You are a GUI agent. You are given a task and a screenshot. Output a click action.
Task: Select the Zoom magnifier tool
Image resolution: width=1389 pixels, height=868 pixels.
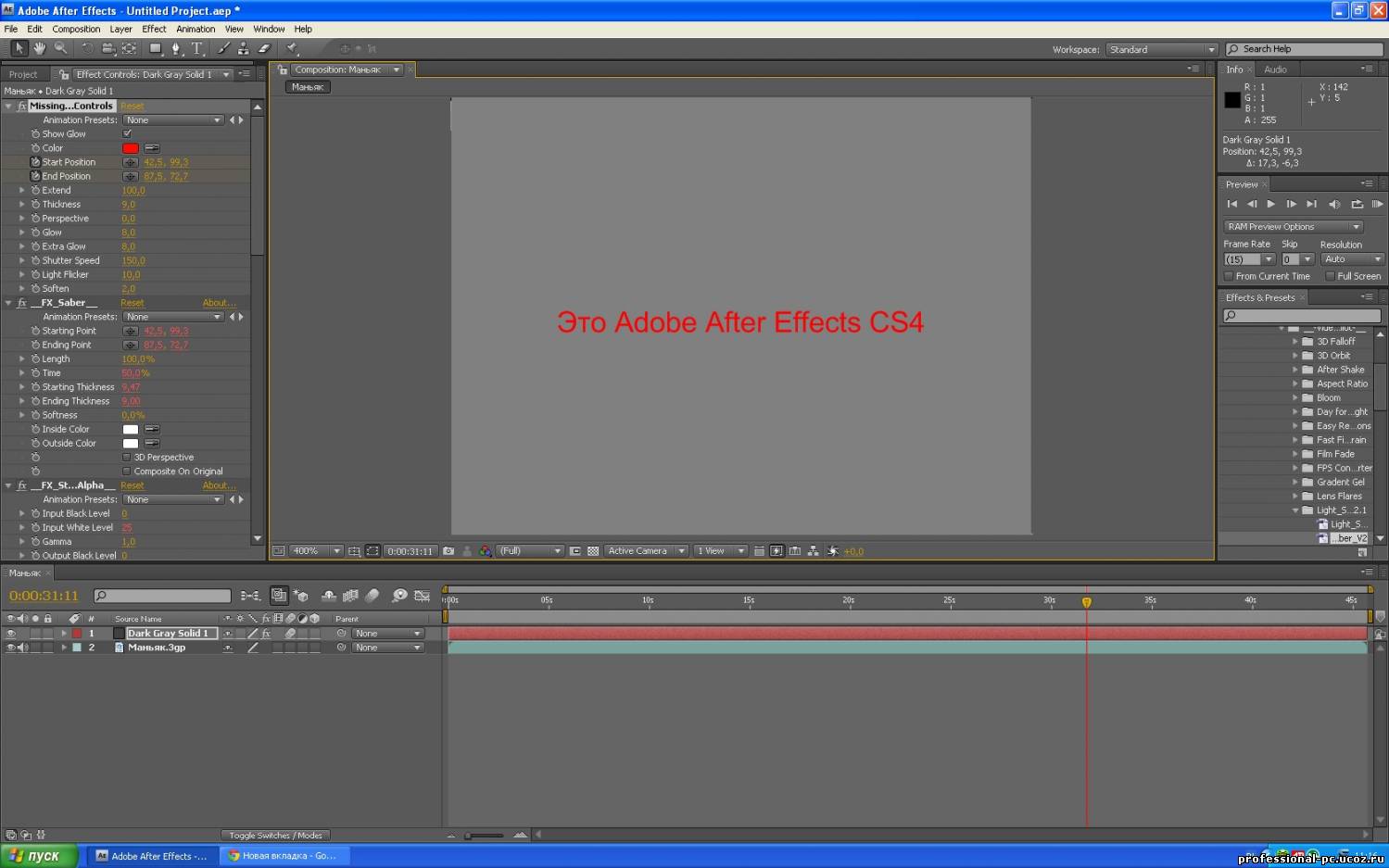coord(60,48)
